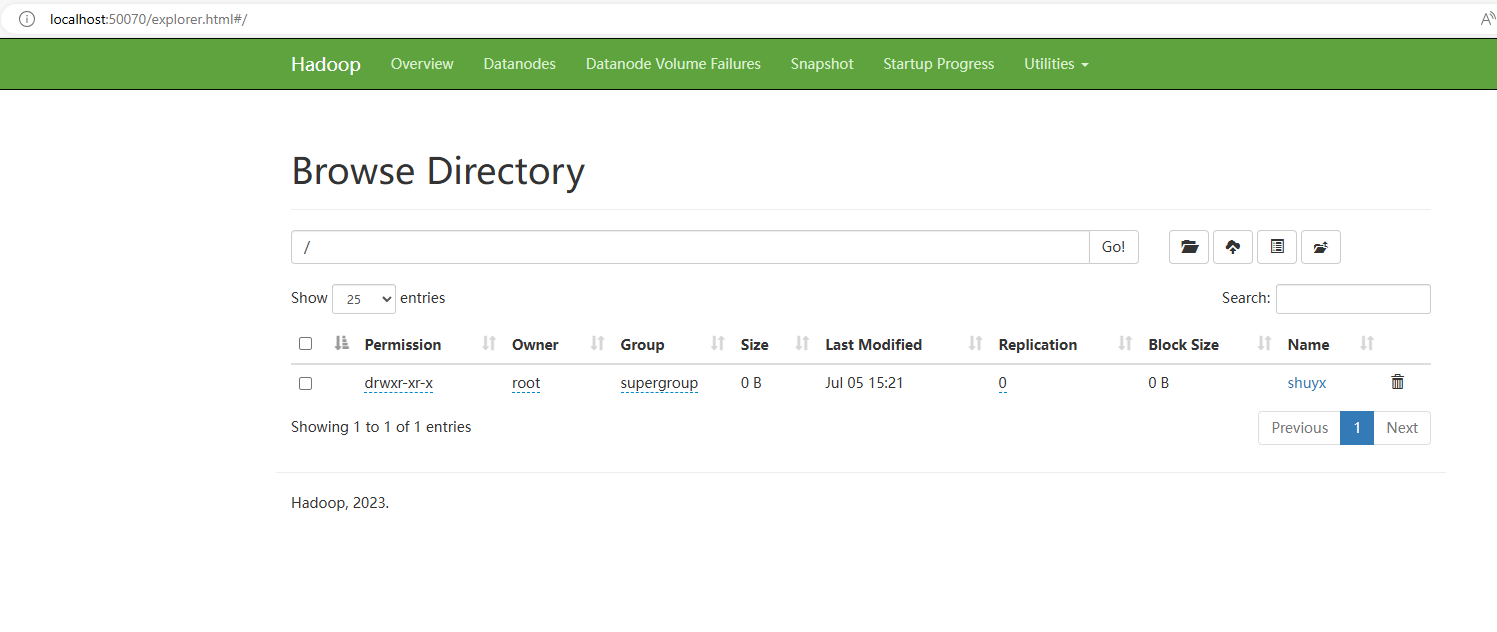Sort entries by Last Modified icon
Screen dimensions: 1497x632
(973, 344)
